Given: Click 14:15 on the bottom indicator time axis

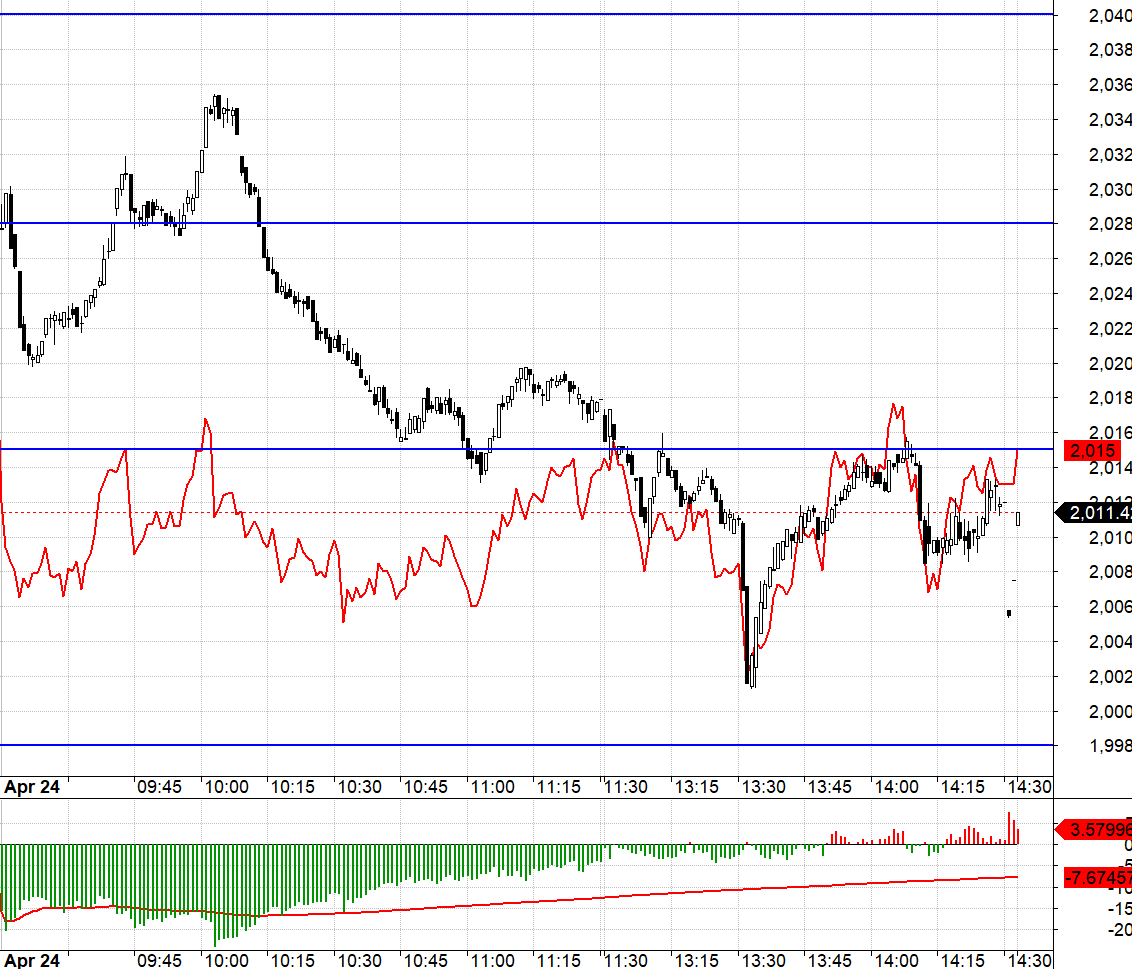Looking at the screenshot, I should tap(963, 960).
